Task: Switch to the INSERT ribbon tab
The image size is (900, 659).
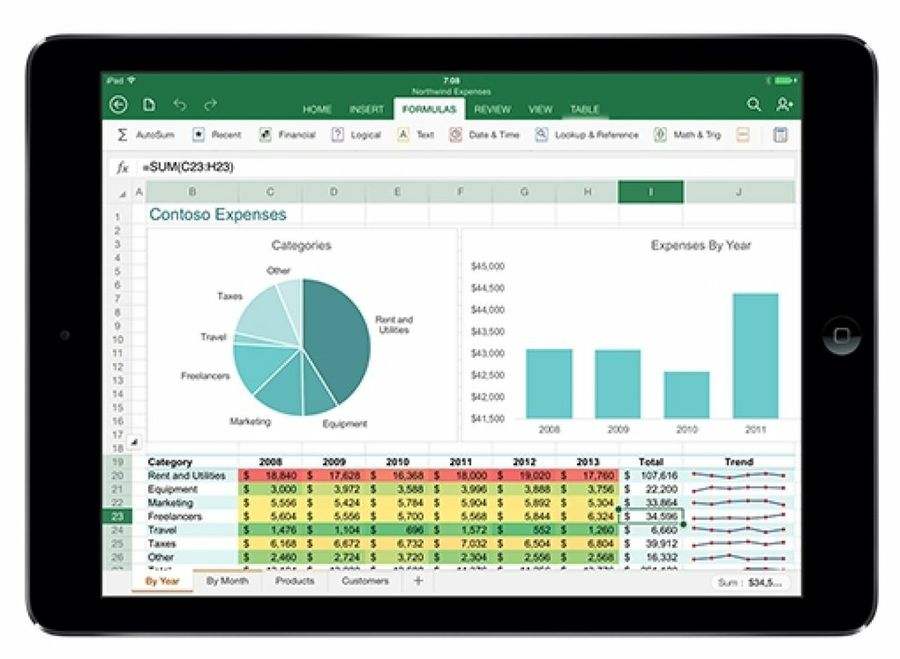Action: click(366, 109)
